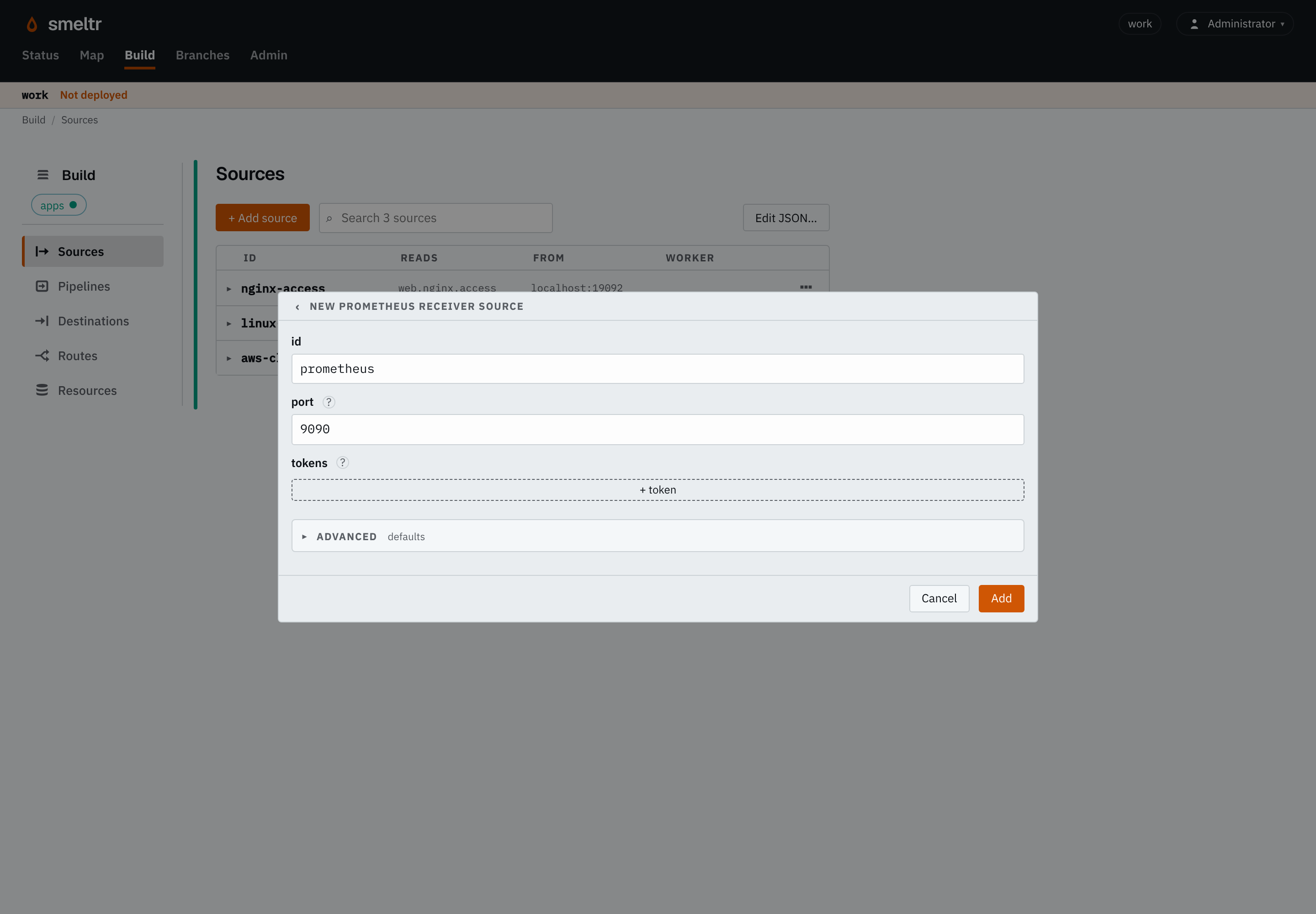Click the WORKER column header
The width and height of the screenshot is (1316, 914).
[690, 258]
